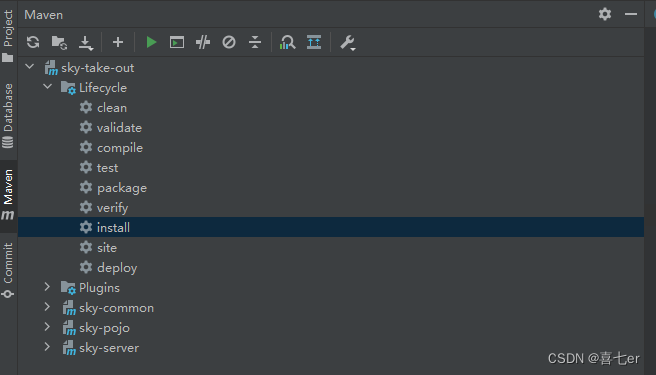Show Maven dependencies diagram
Image resolution: width=656 pixels, height=375 pixels.
click(x=287, y=42)
